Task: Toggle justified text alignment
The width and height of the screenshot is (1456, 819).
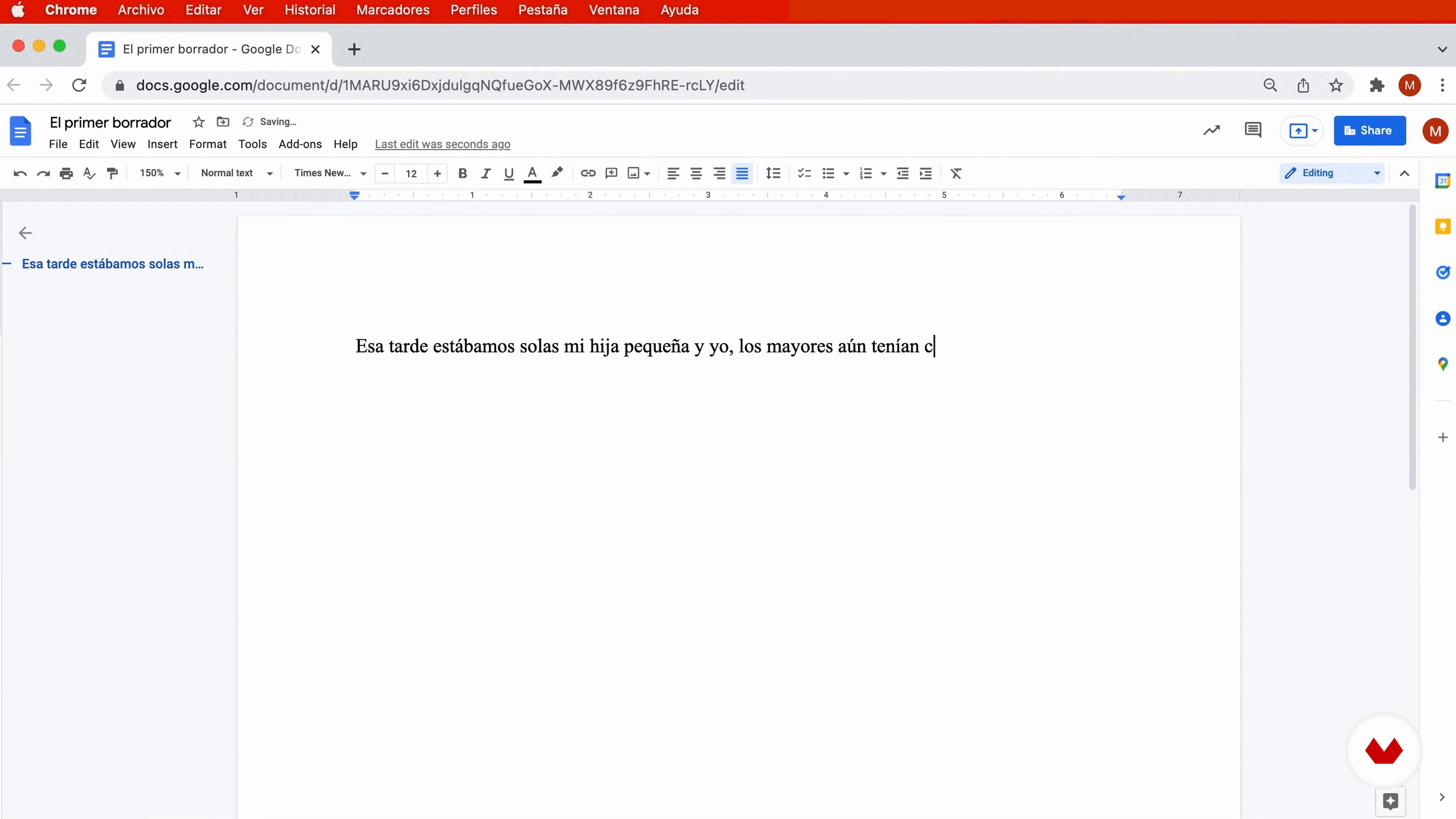Action: pos(742,174)
